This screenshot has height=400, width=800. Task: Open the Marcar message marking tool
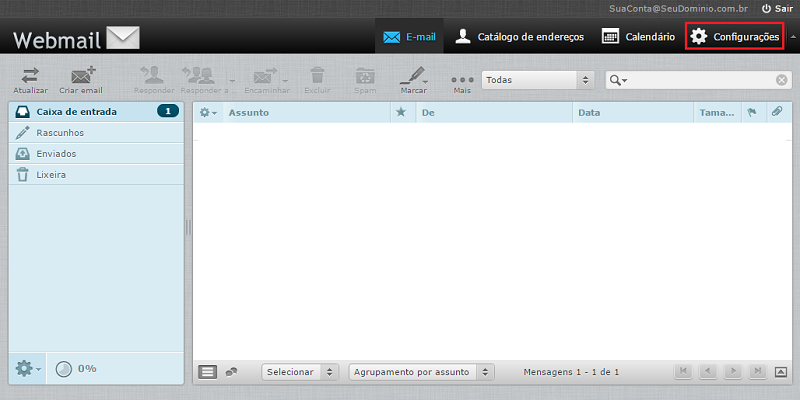pyautogui.click(x=413, y=76)
